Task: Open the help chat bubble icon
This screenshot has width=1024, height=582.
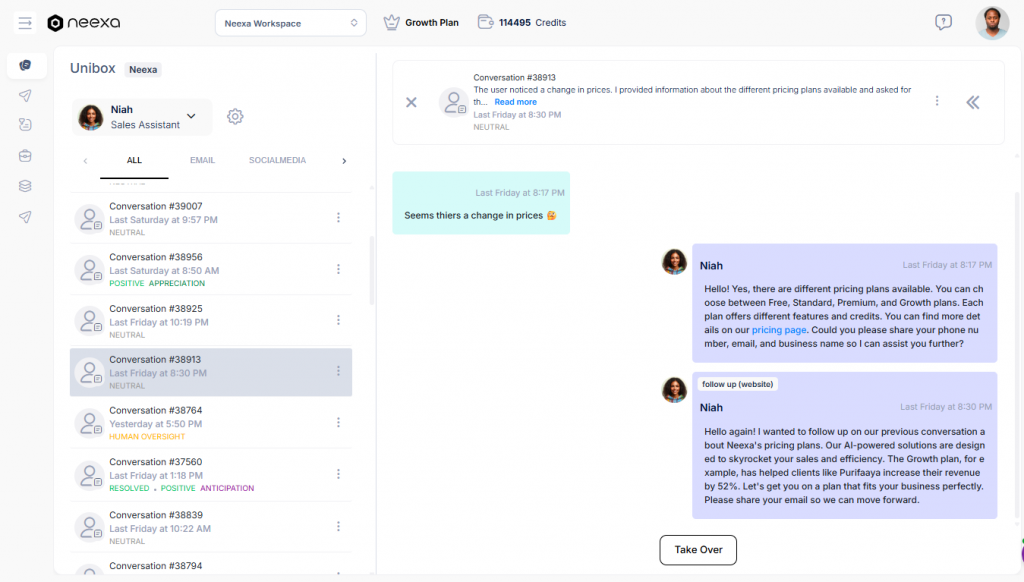Action: coord(943,22)
